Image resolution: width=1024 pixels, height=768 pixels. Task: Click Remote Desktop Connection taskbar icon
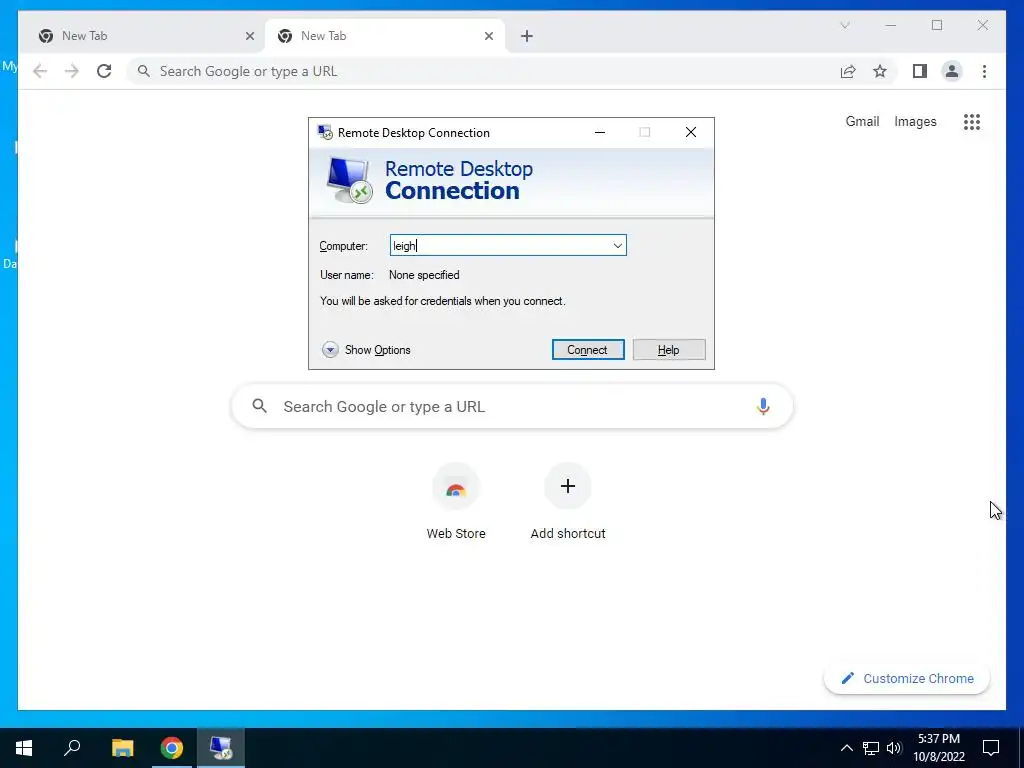pyautogui.click(x=221, y=748)
